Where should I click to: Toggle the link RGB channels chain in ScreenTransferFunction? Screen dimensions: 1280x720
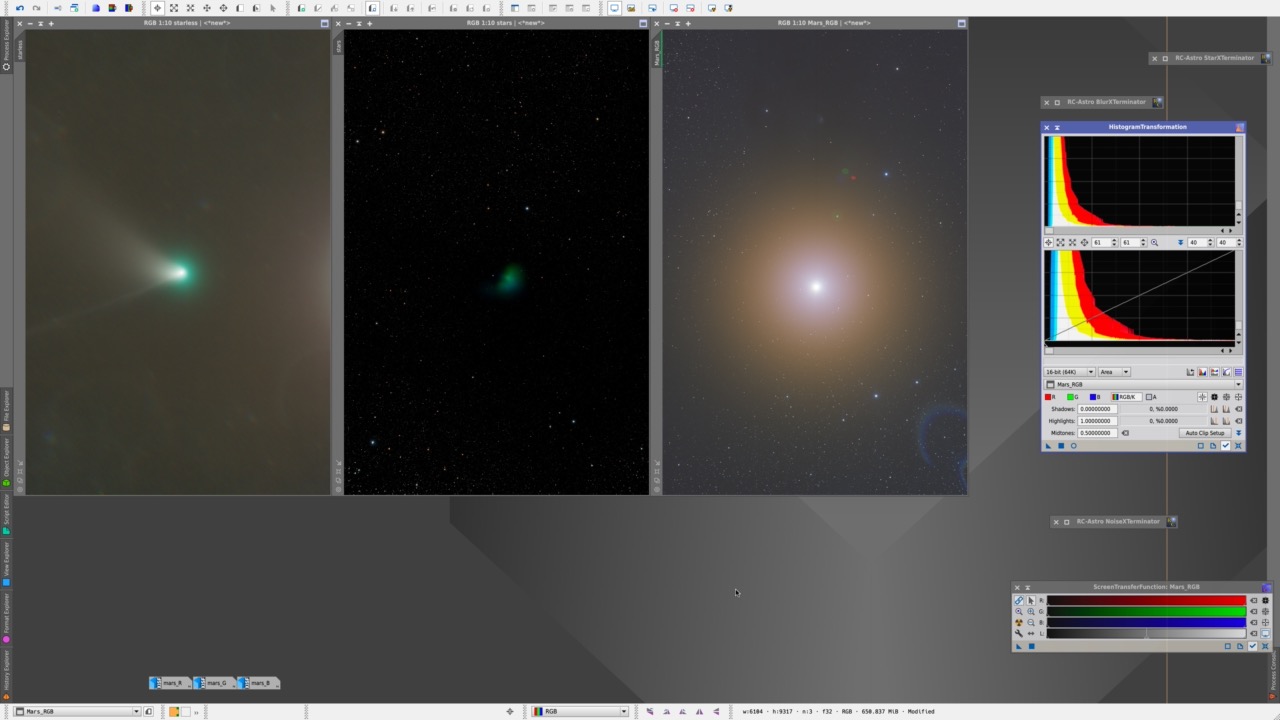point(1019,600)
